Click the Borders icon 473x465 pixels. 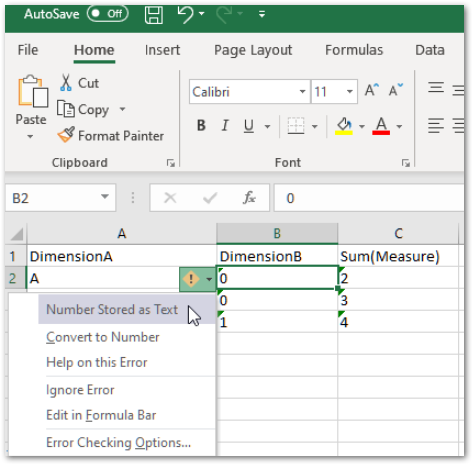pyautogui.click(x=296, y=126)
